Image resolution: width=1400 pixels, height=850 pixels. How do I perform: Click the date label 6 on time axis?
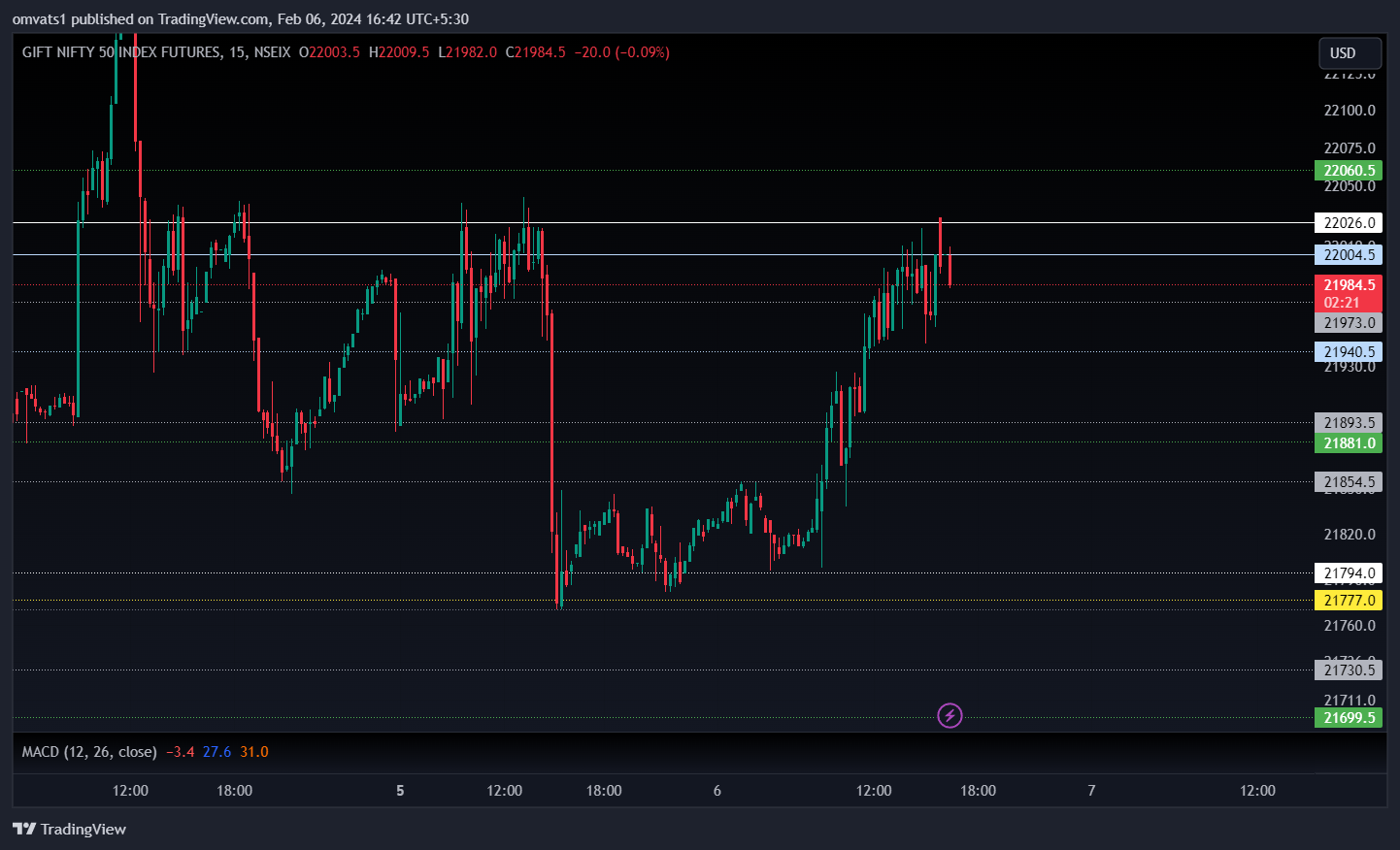(x=717, y=791)
